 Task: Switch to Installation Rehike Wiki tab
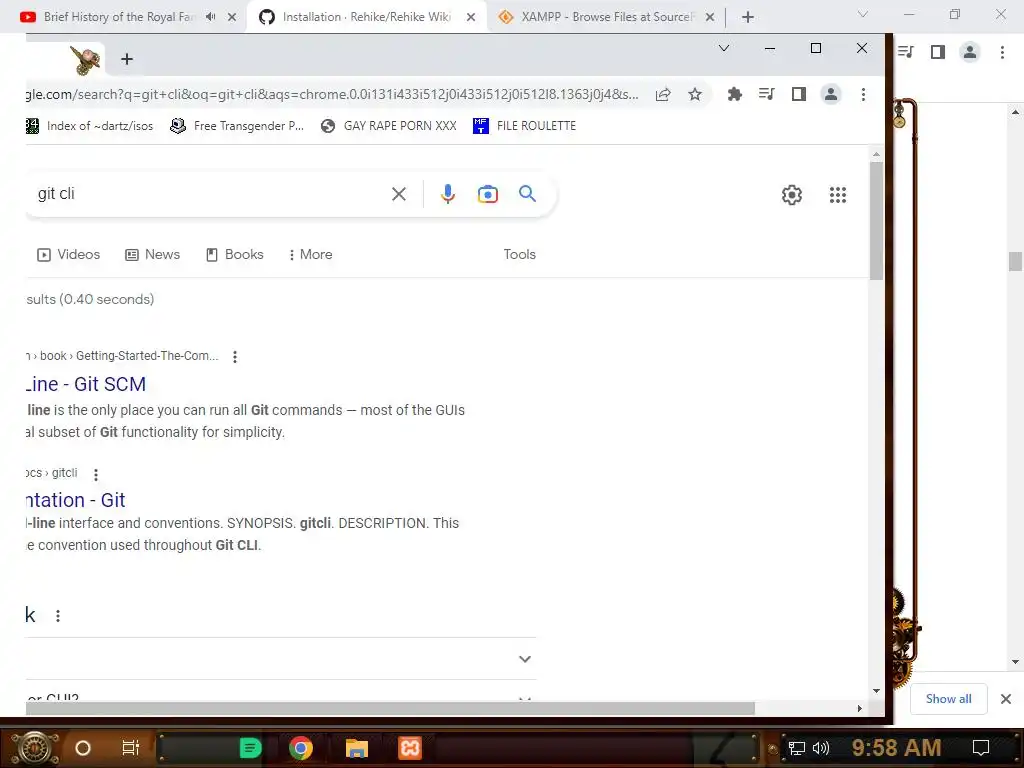(x=366, y=17)
